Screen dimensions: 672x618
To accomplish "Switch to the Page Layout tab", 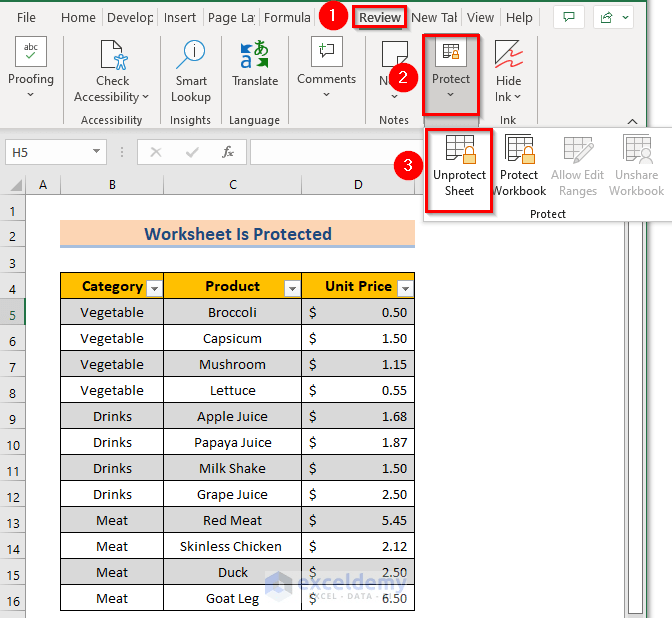I will point(231,18).
